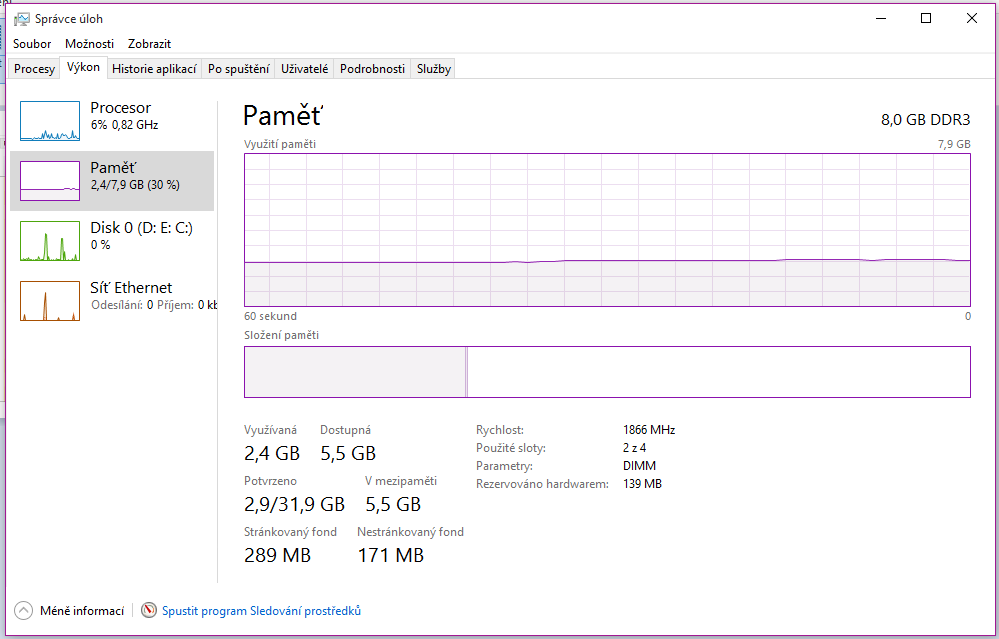Screen dimensions: 999x639
Task: Select the Paměť mini graph thumbnail
Action: pos(50,181)
